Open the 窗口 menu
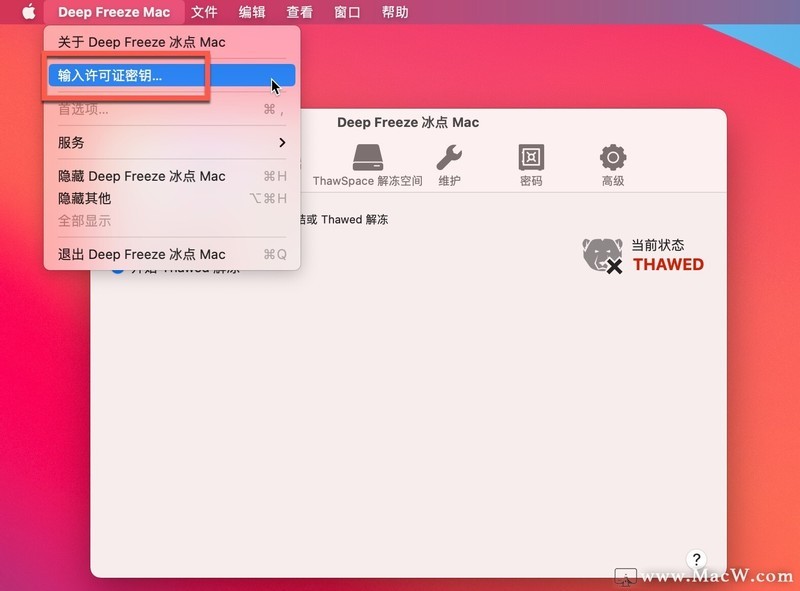 pyautogui.click(x=345, y=12)
